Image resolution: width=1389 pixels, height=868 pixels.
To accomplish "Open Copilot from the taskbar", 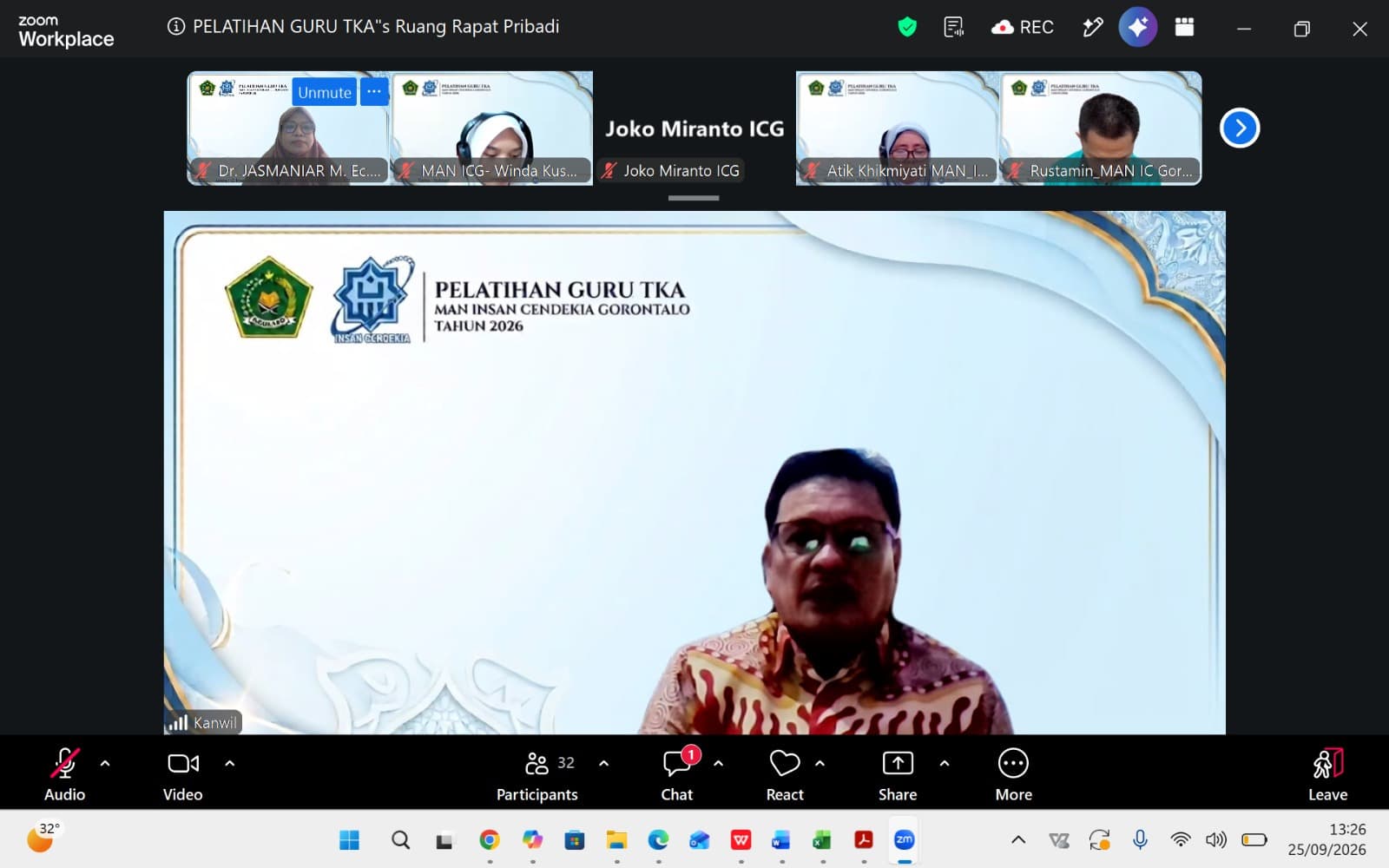I will pyautogui.click(x=532, y=840).
